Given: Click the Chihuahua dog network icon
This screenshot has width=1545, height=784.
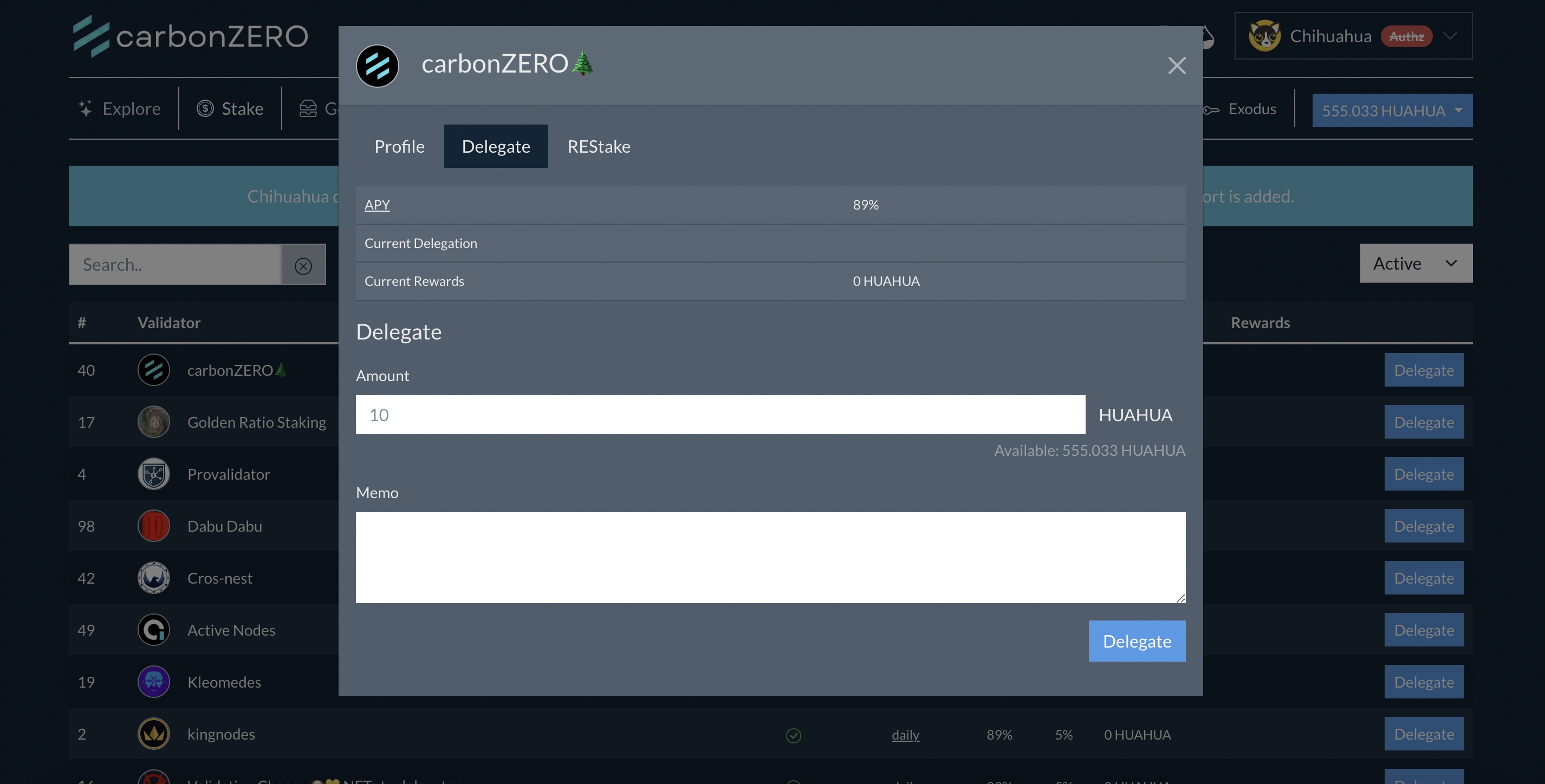Looking at the screenshot, I should [x=1264, y=36].
